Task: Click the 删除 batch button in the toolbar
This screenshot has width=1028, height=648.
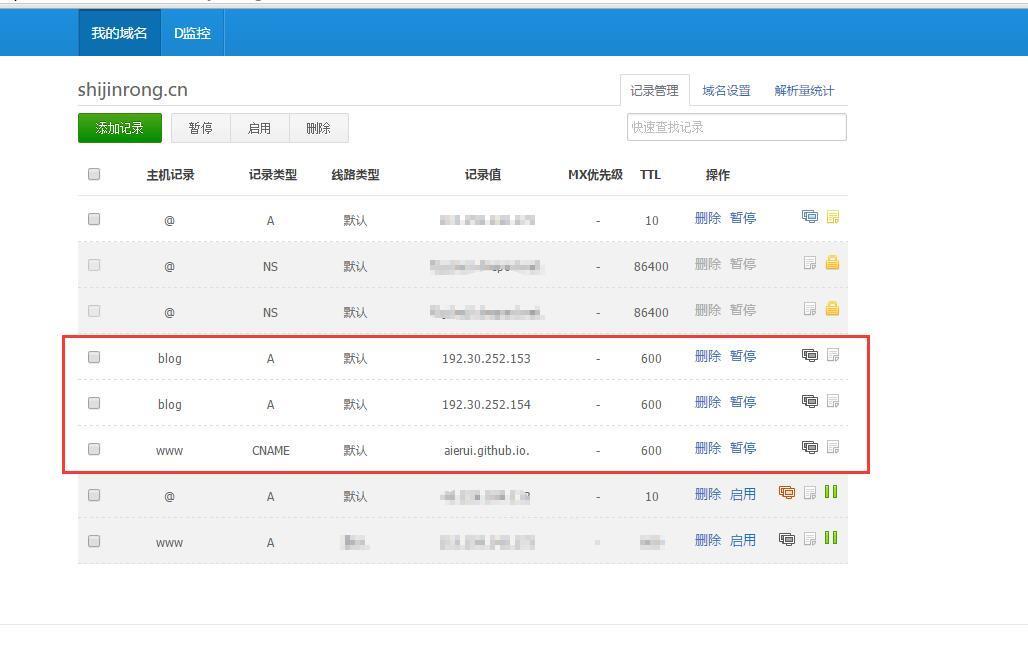Action: pyautogui.click(x=319, y=128)
